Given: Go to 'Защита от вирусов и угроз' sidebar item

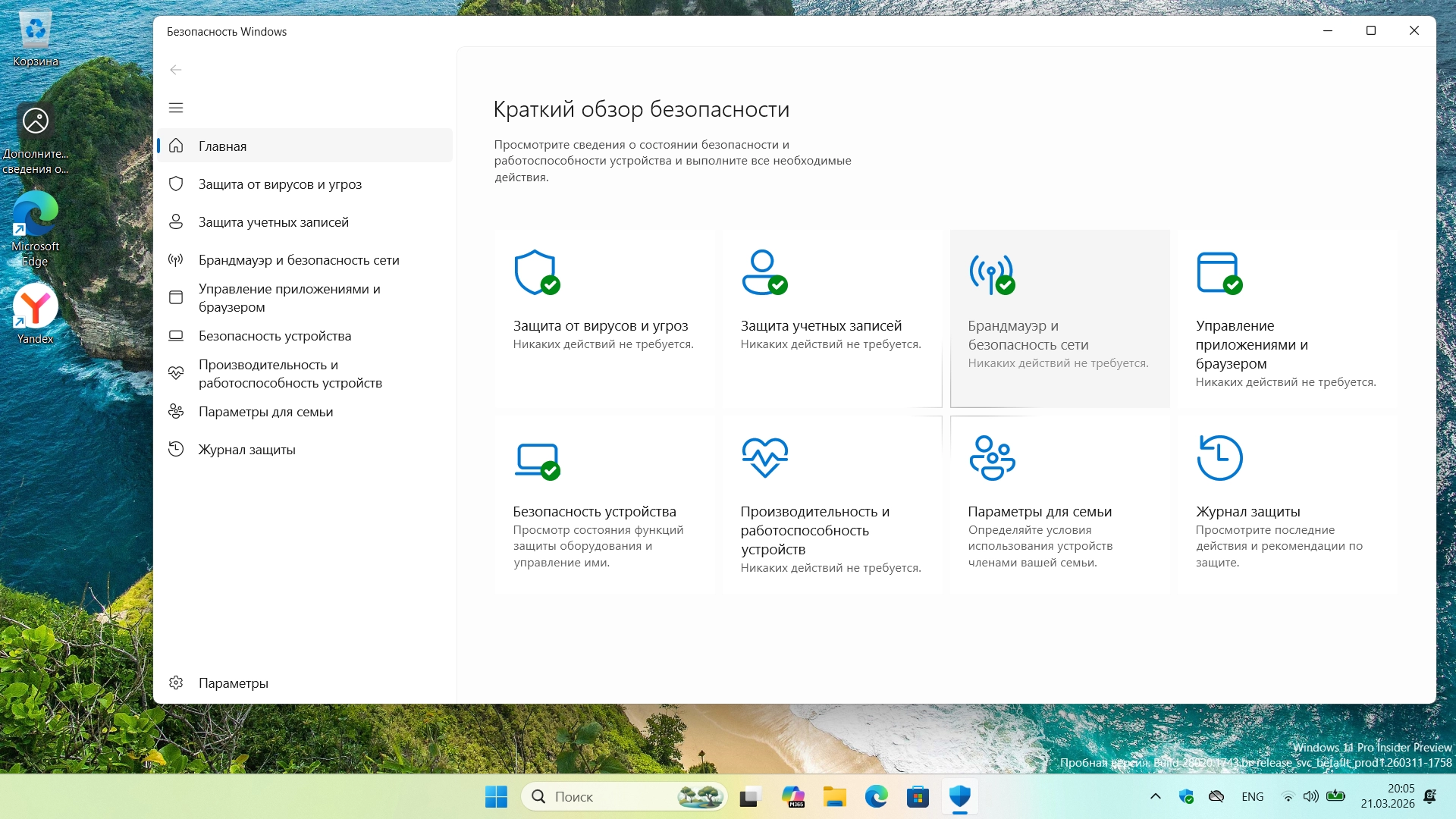Looking at the screenshot, I should 280,184.
